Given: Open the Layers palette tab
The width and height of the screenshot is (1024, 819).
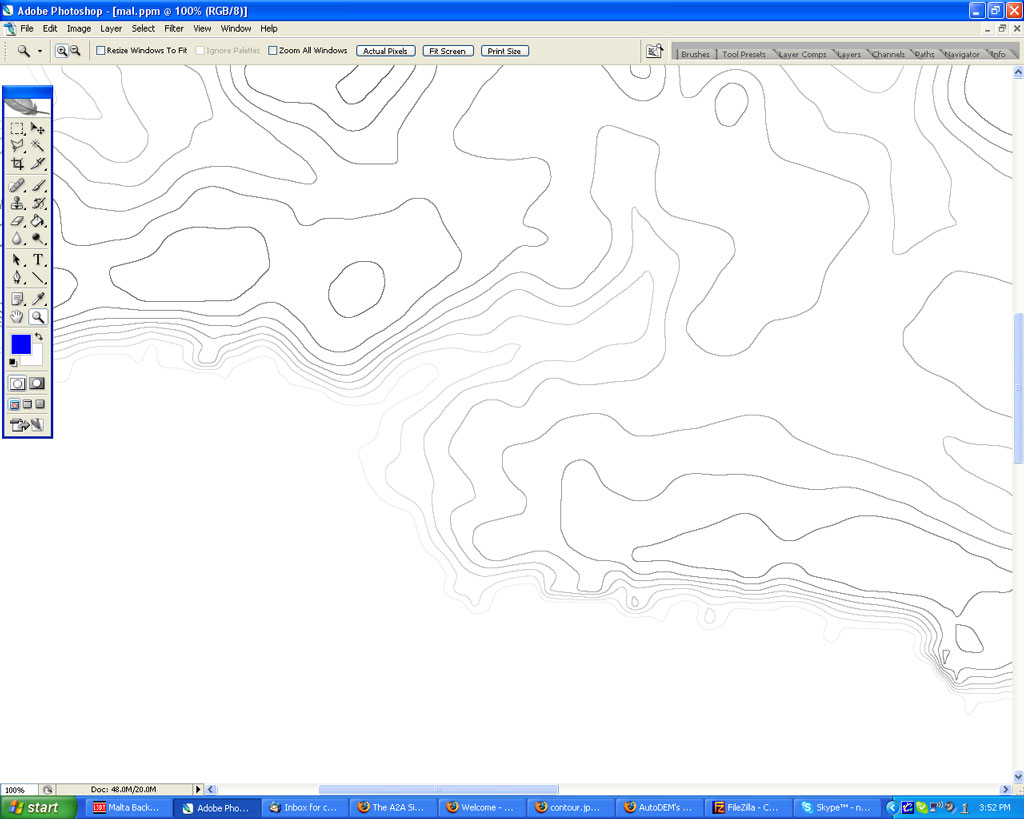Looking at the screenshot, I should pos(848,54).
